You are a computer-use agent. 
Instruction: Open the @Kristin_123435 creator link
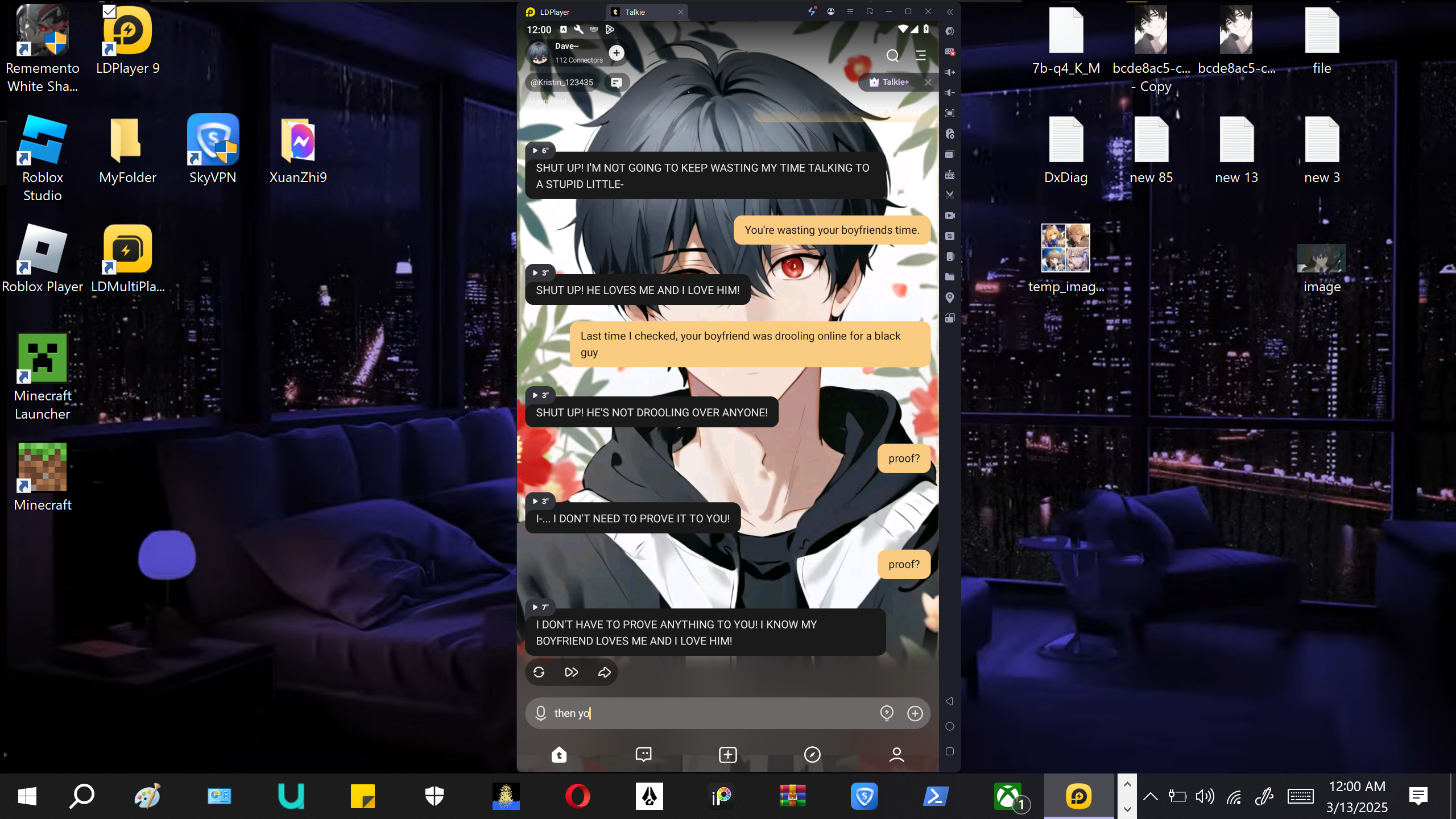pyautogui.click(x=562, y=82)
